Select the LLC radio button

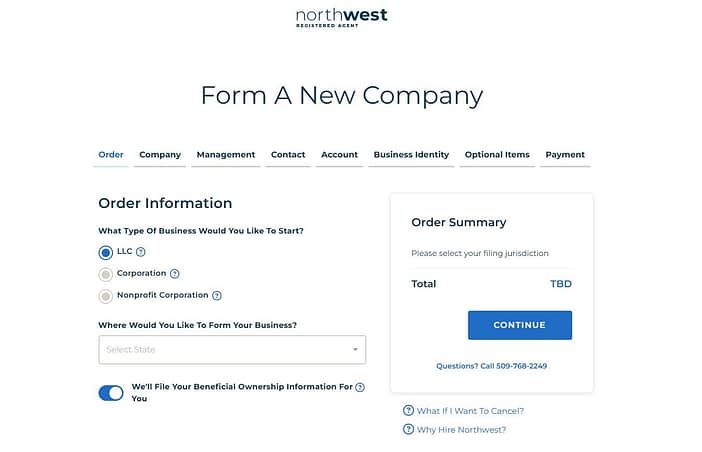pos(106,253)
